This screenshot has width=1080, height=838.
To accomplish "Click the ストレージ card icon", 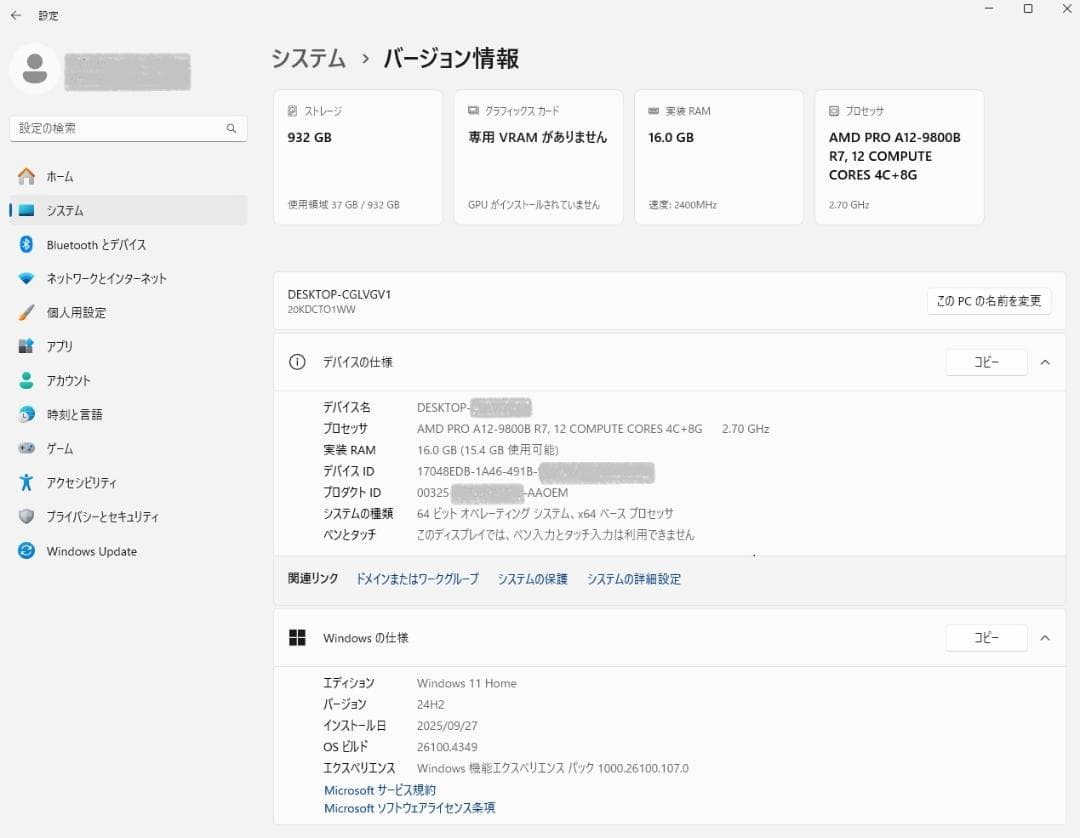I will pyautogui.click(x=293, y=111).
